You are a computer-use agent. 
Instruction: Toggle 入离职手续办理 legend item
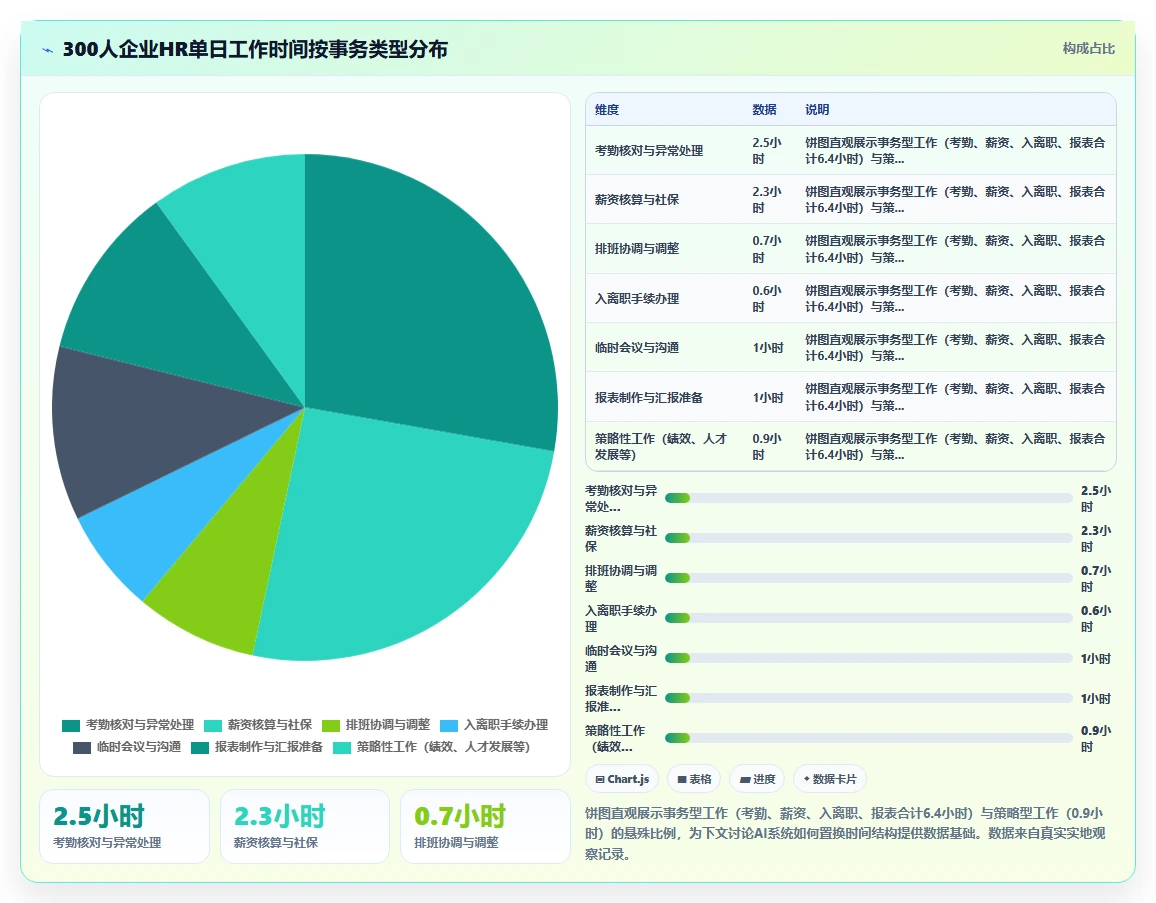click(494, 725)
